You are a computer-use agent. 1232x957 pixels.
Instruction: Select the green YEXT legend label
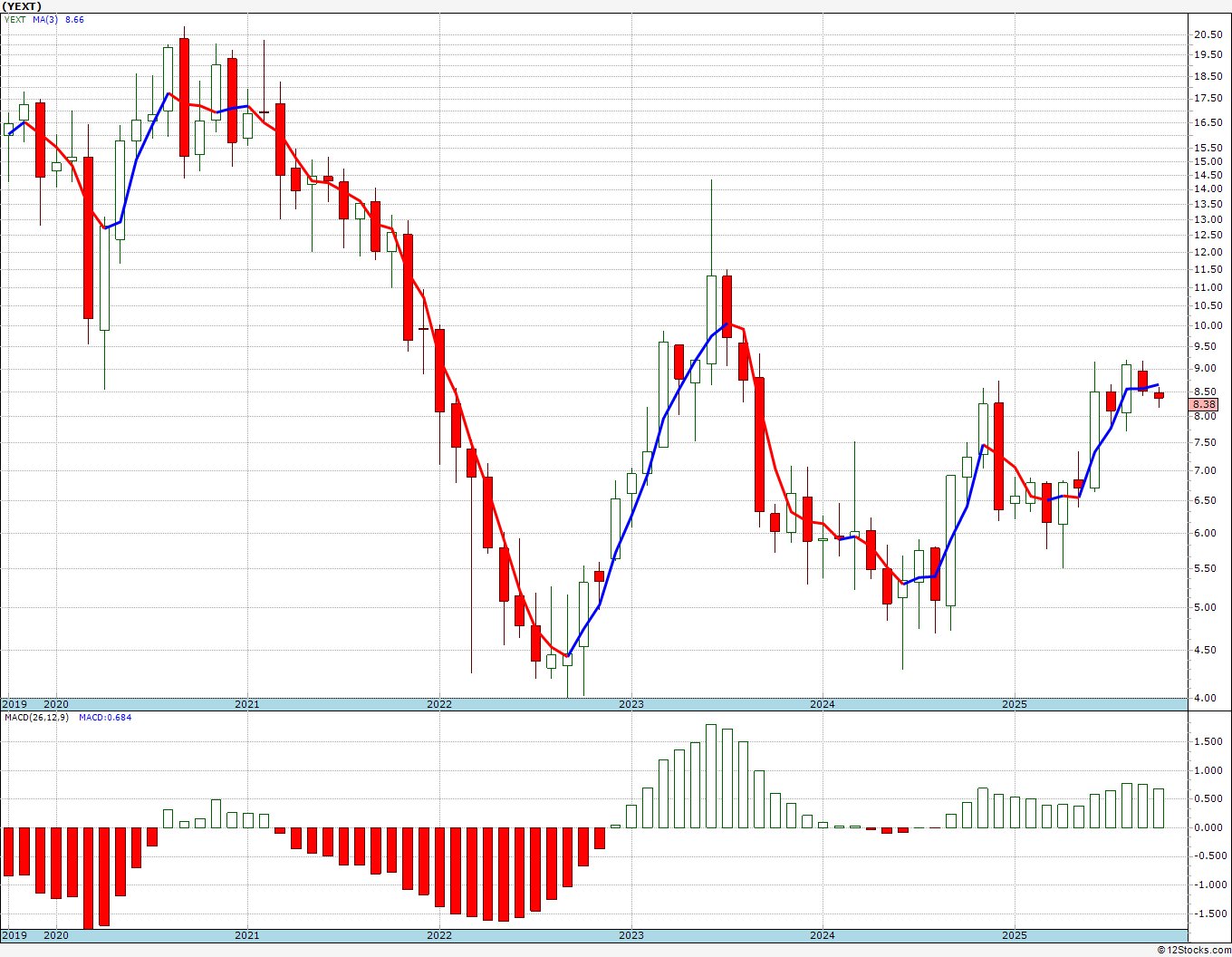click(x=15, y=19)
